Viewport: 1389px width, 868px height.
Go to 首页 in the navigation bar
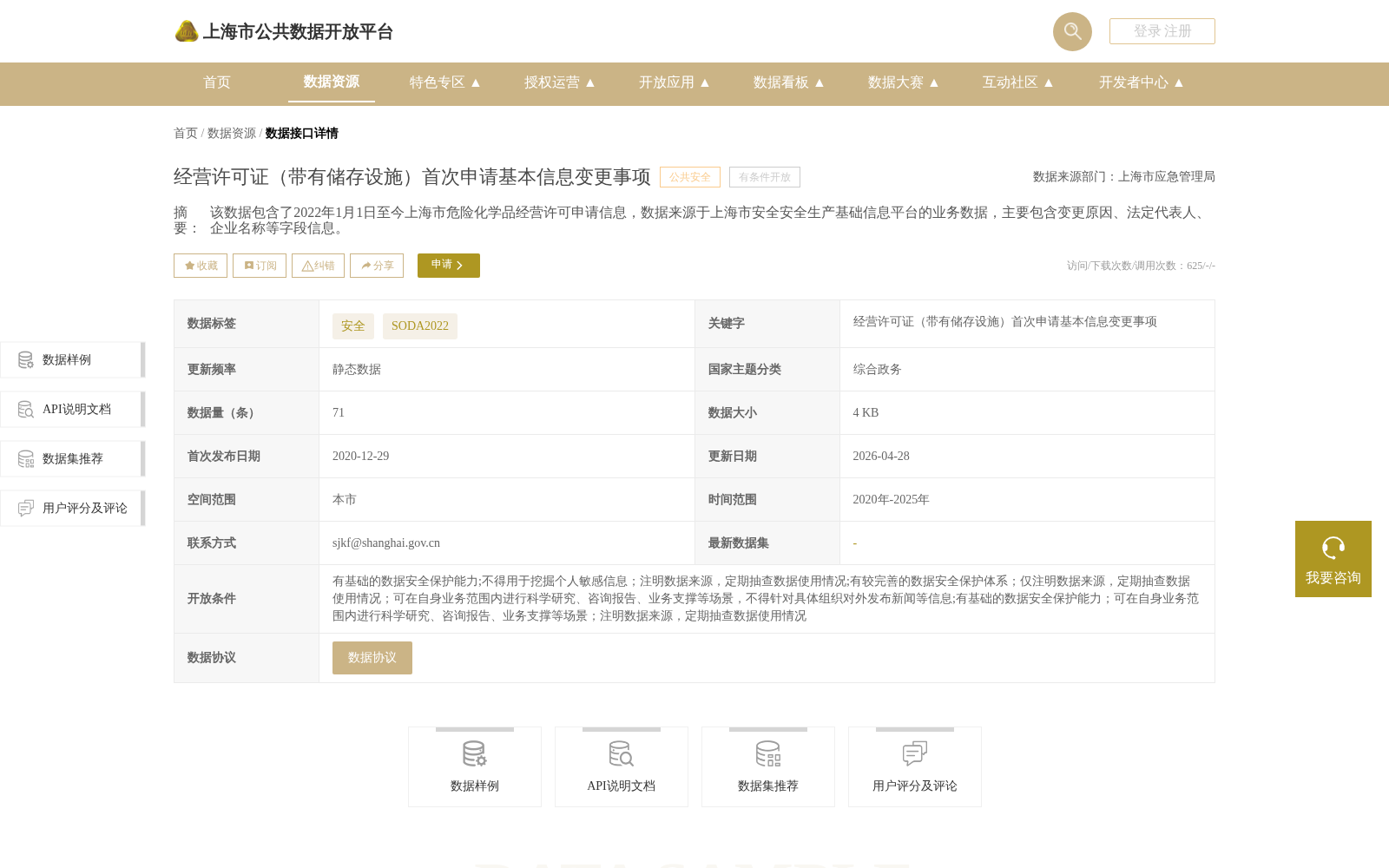(x=217, y=82)
